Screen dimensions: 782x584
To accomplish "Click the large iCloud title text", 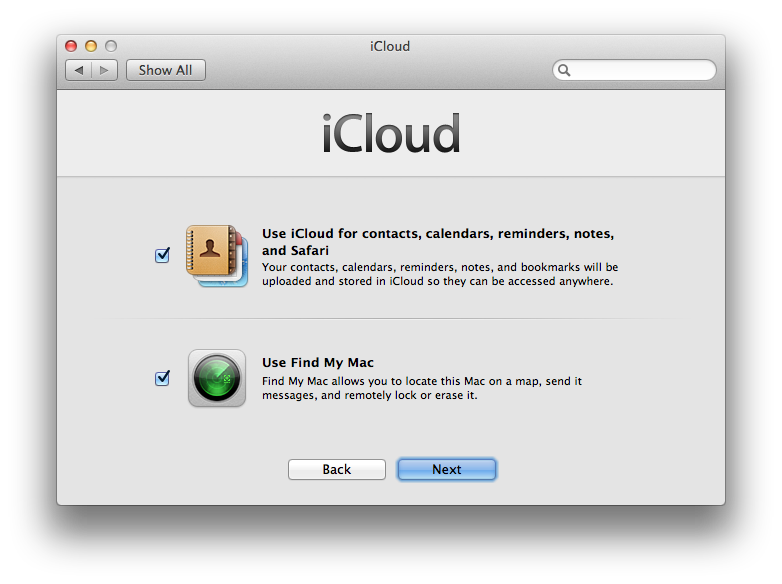I will (x=391, y=134).
